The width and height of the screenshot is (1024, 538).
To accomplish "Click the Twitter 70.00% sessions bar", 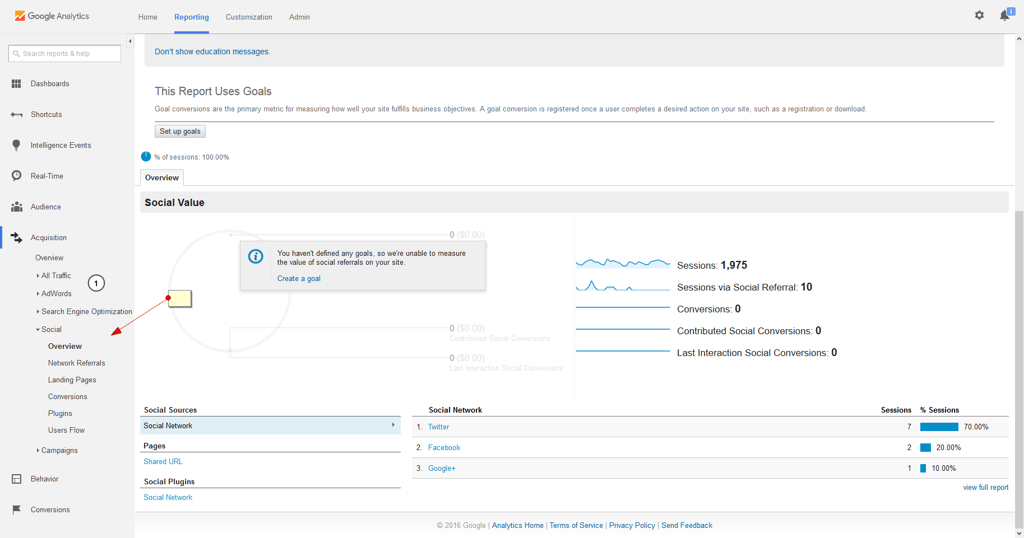I will (939, 427).
